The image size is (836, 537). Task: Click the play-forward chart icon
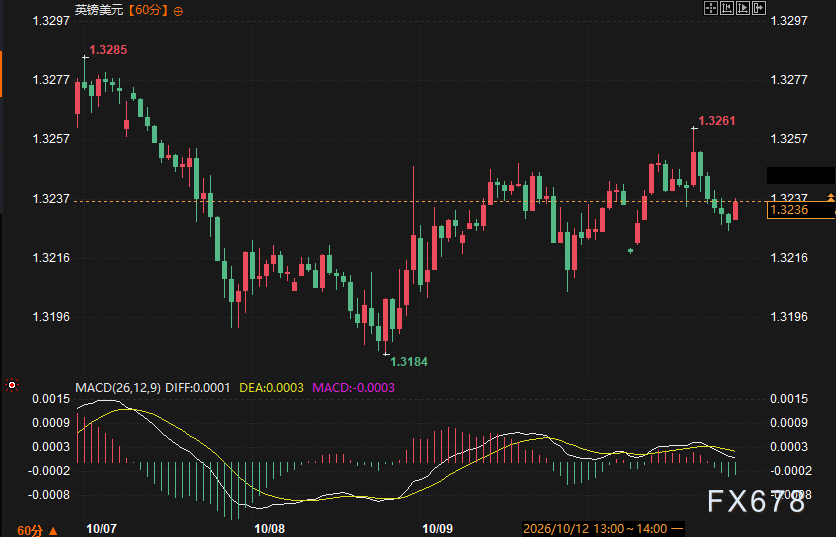click(x=743, y=8)
